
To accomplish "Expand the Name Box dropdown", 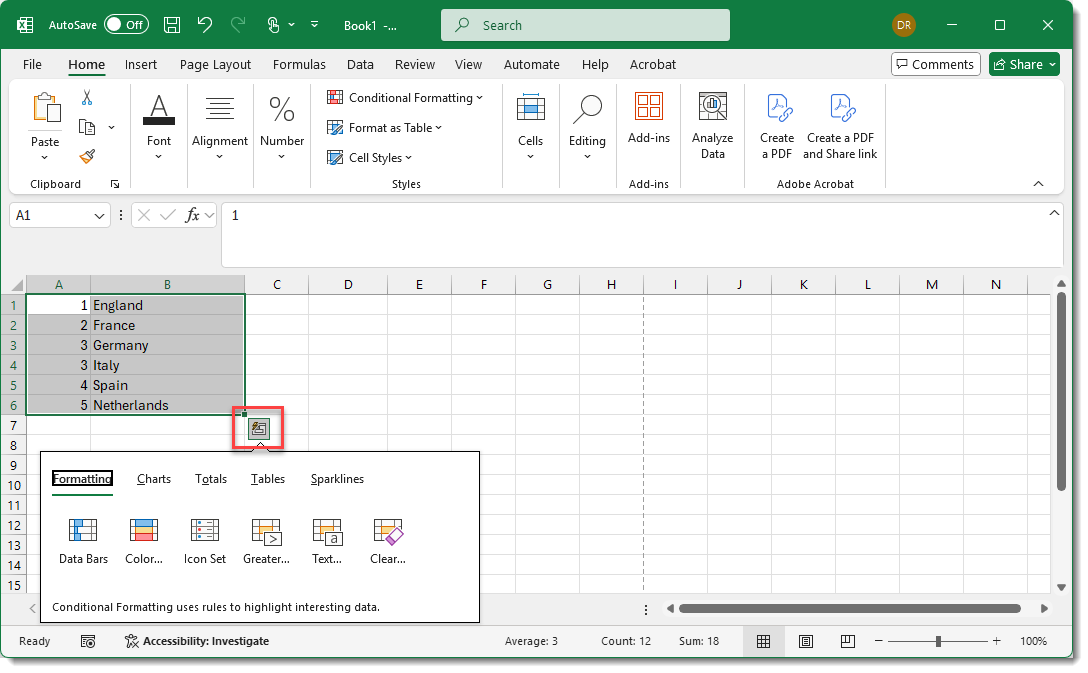I will point(97,215).
